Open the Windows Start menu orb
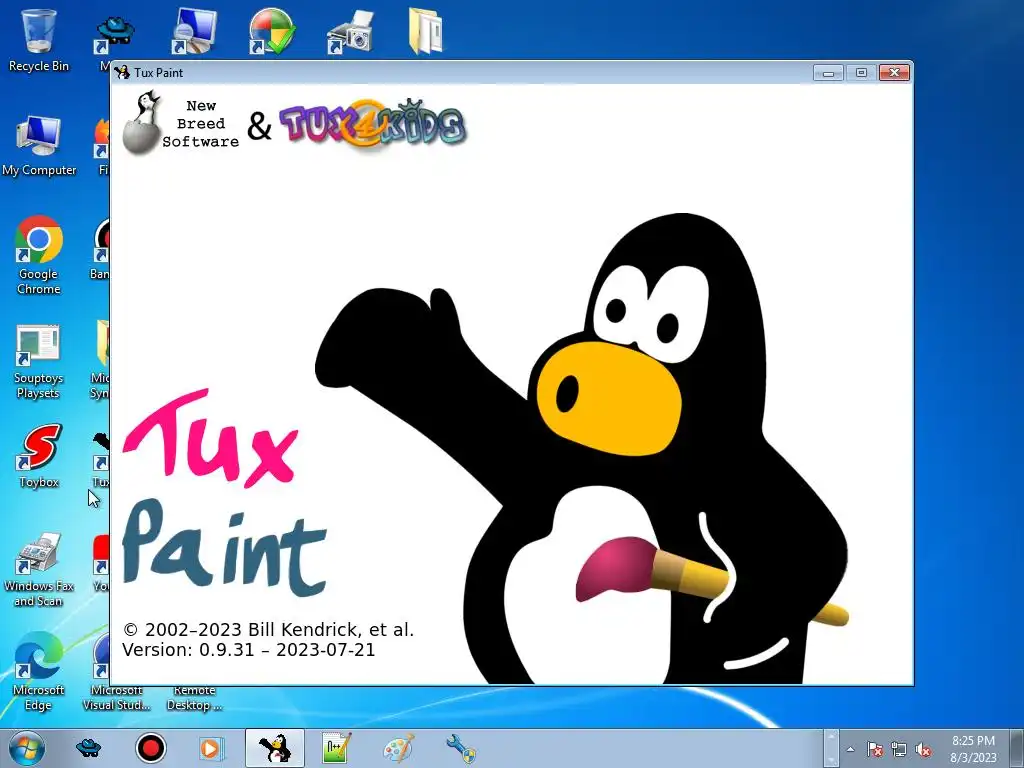This screenshot has height=768, width=1024. (27, 748)
